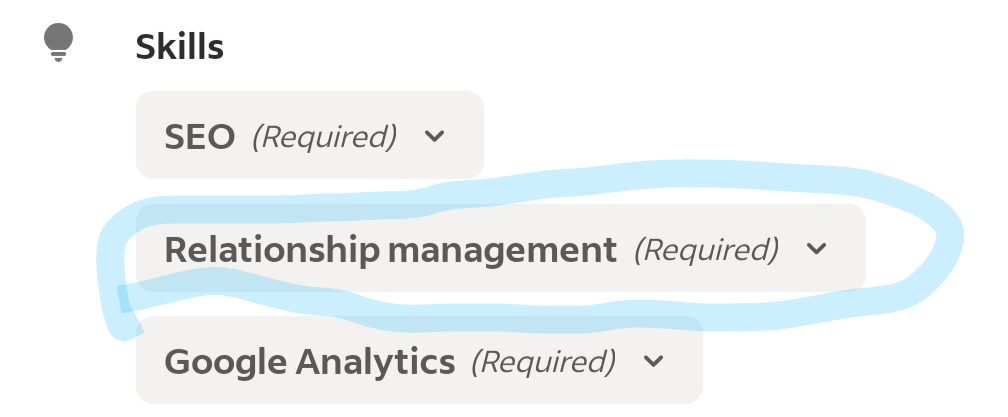Click the "Google Analytics" label text
The image size is (1008, 417).
coord(310,361)
